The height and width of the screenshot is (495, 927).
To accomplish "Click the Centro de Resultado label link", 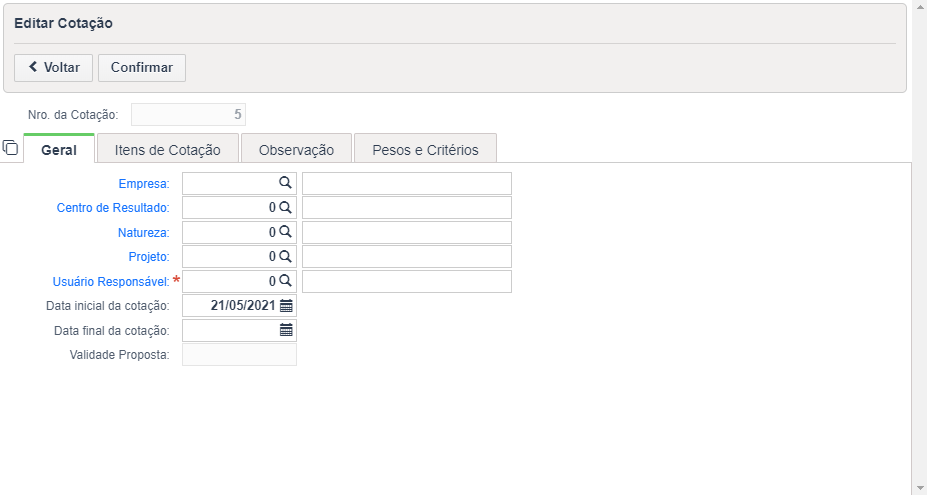I will click(x=113, y=208).
